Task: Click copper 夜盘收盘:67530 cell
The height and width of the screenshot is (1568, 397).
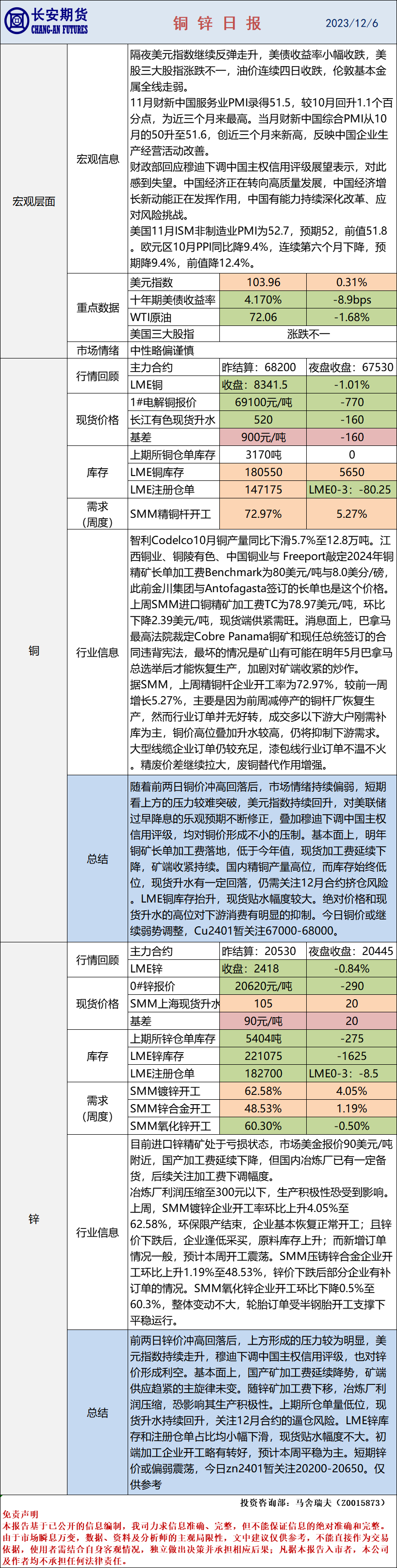Action: click(351, 367)
